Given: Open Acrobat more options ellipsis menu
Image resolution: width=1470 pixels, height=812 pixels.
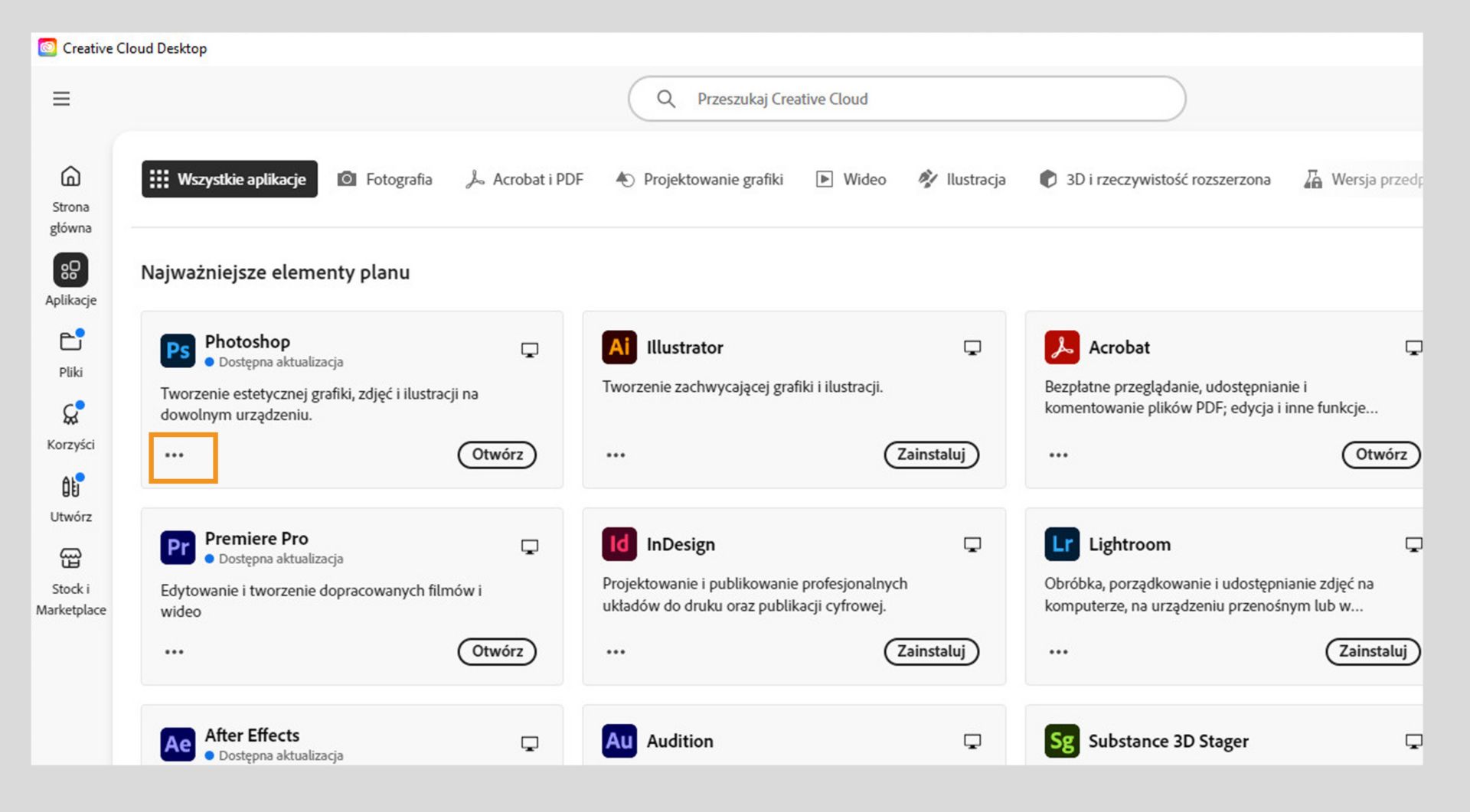Looking at the screenshot, I should tap(1058, 455).
